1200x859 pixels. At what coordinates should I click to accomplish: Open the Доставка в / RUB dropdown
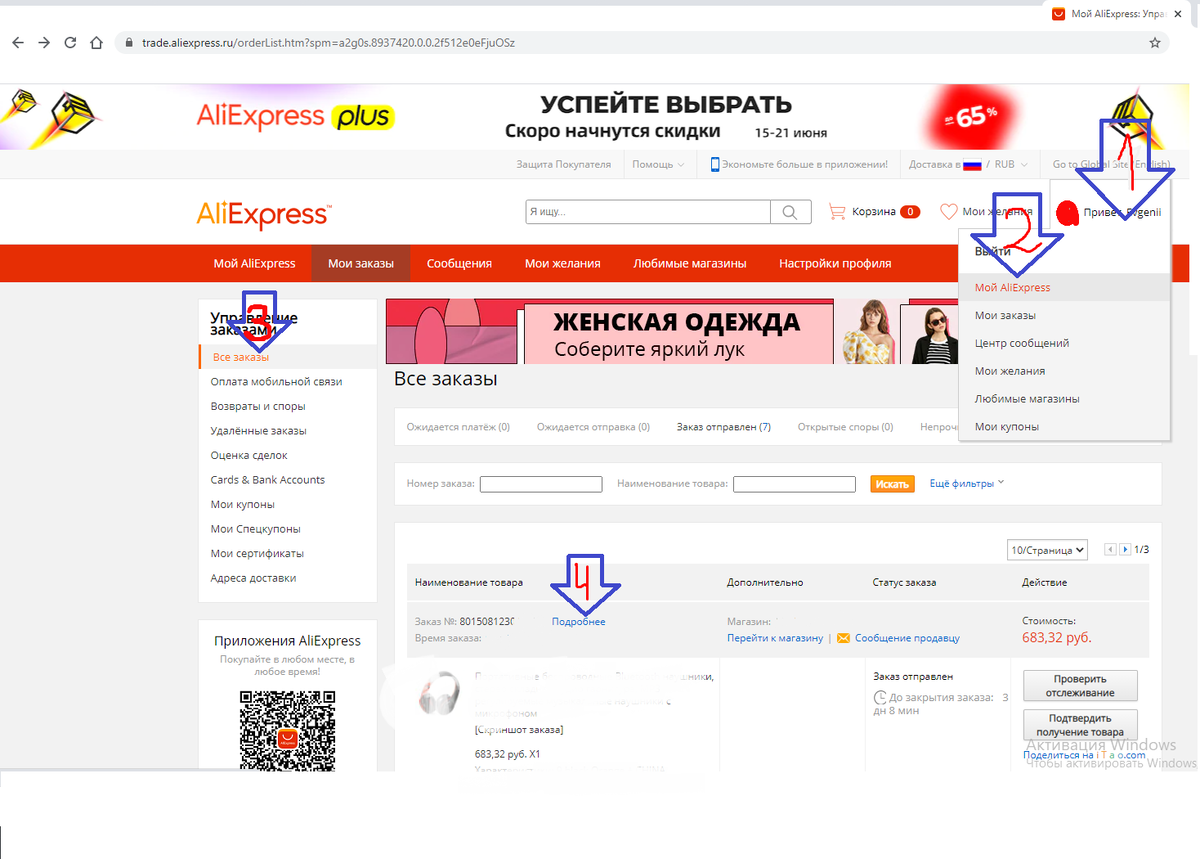(969, 164)
